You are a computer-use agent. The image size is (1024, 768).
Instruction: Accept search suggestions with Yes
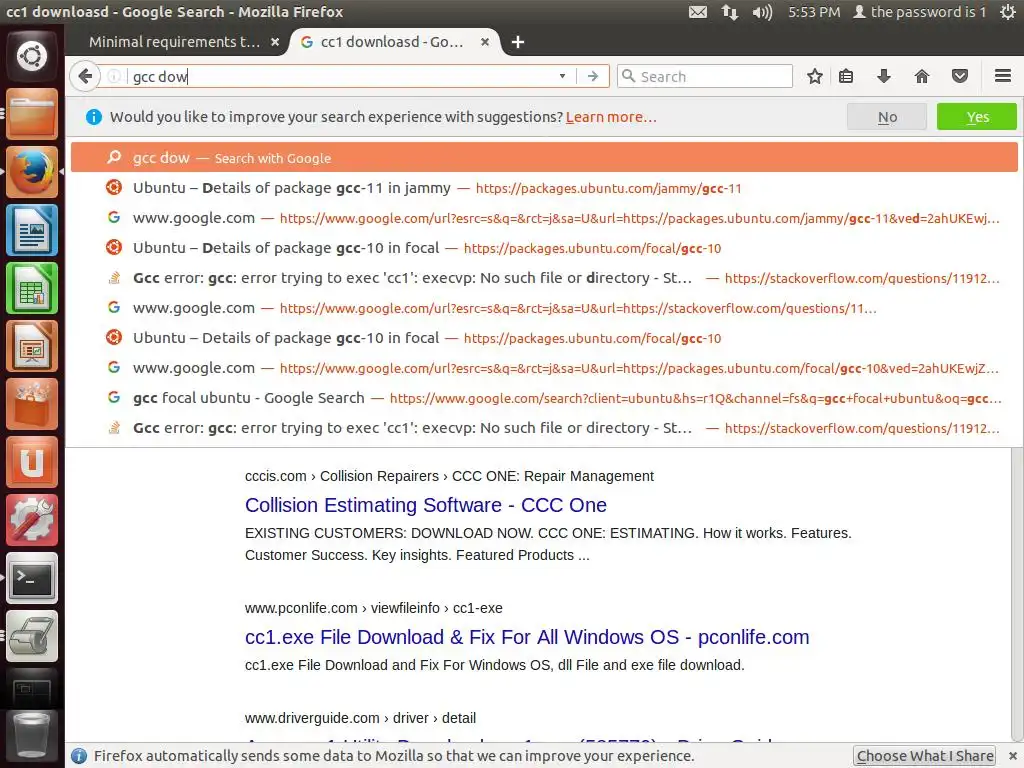[977, 117]
